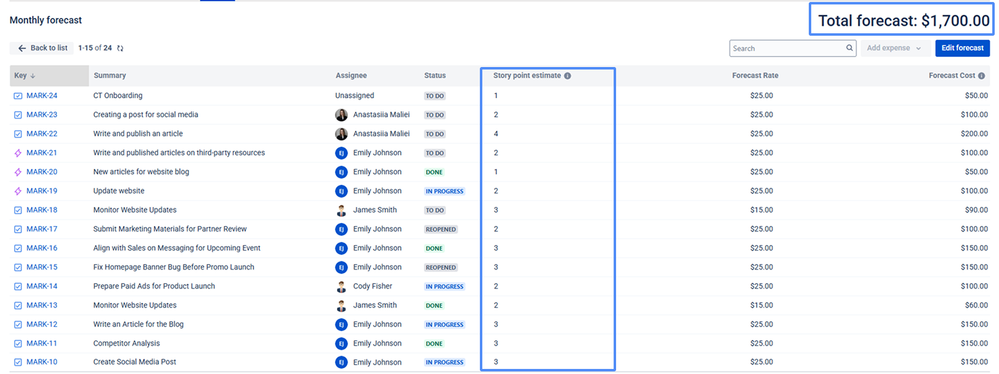
Task: Open issue link MARK-10
Action: click(42, 363)
